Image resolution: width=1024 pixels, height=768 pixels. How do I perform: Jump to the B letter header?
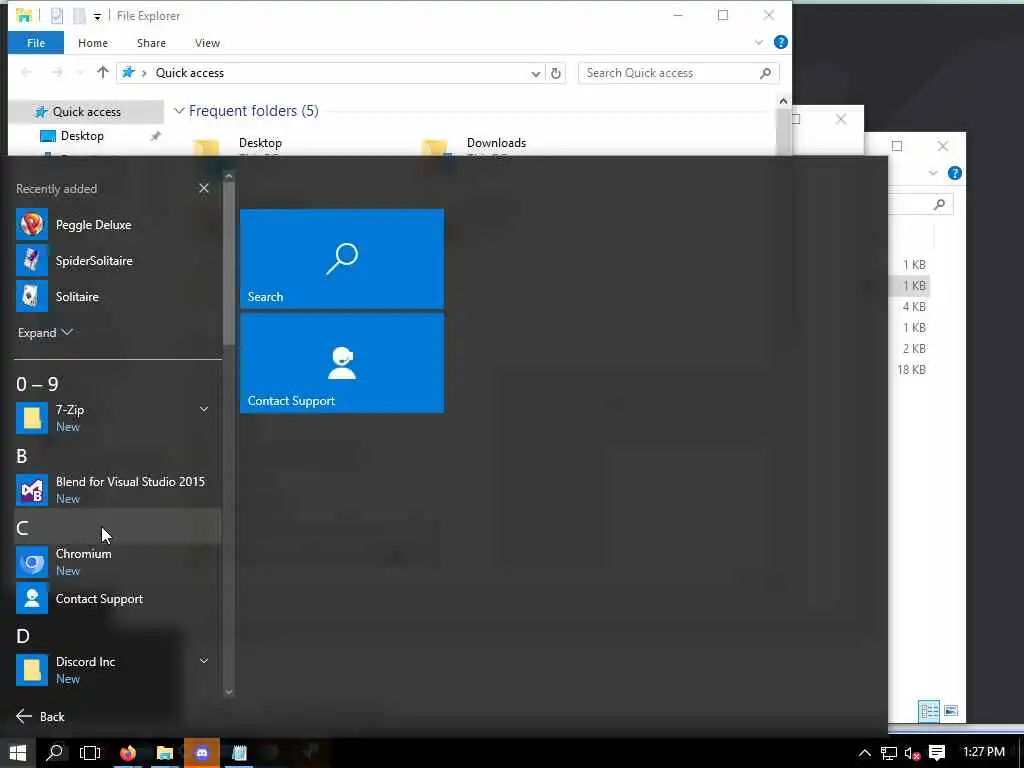click(22, 456)
